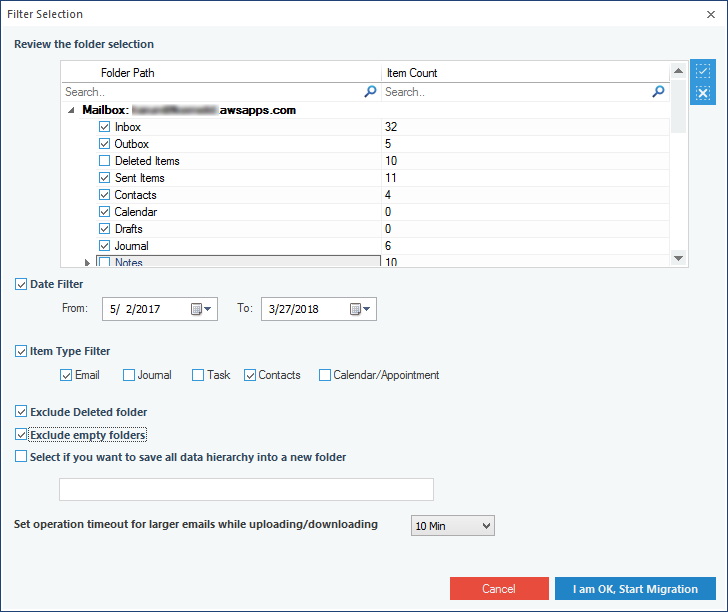Screen dimensions: 728x612
Task: Collapse the Mailbox tree node
Action: click(71, 111)
